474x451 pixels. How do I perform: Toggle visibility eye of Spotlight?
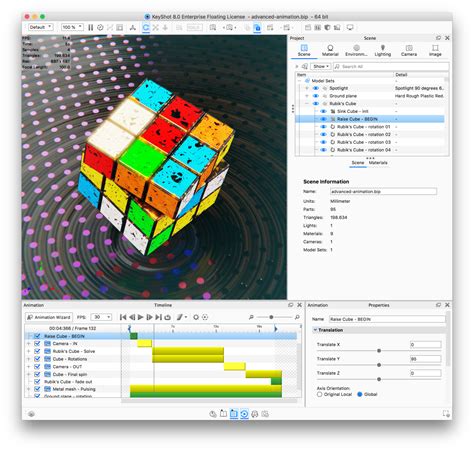316,88
